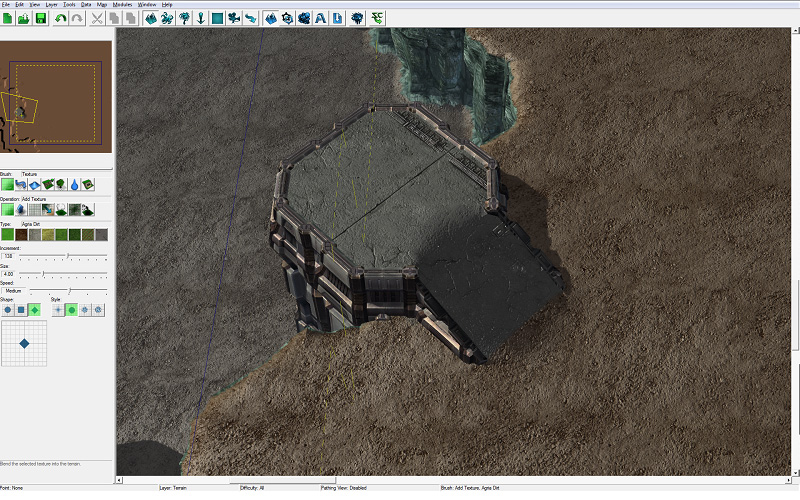Select the blue-arrow texture operation icon
Screen dimensions: 800x500
point(48,210)
